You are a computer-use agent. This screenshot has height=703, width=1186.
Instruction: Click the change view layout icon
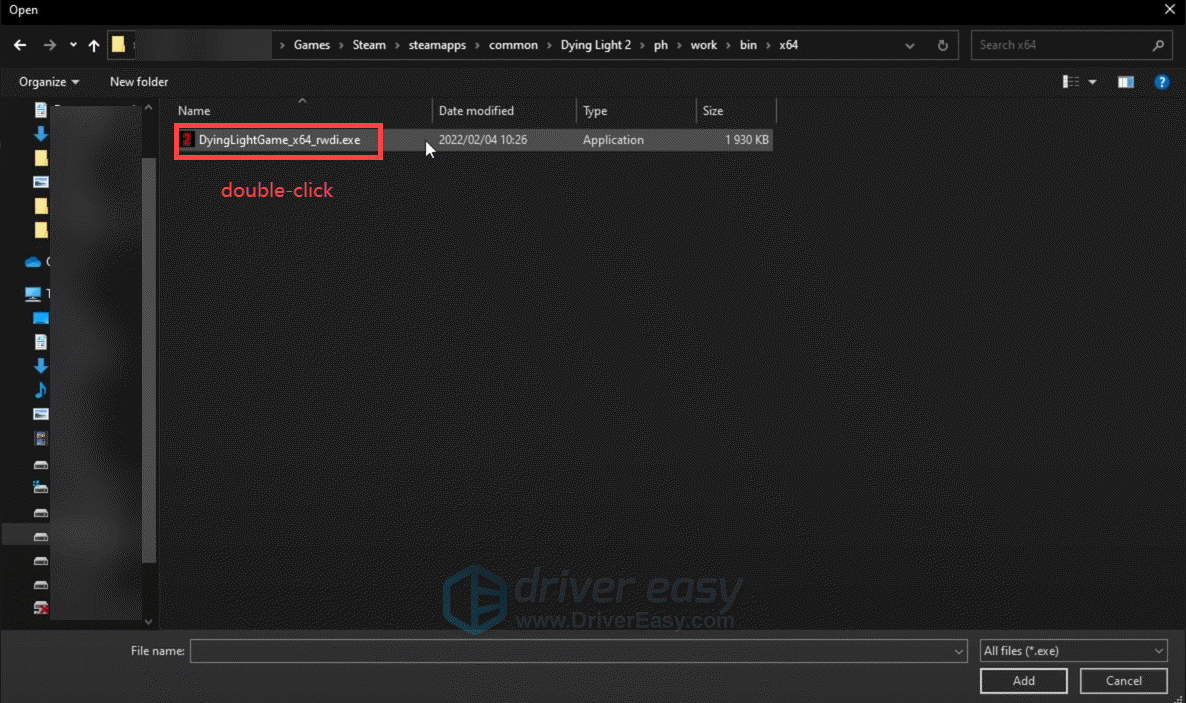pos(1071,82)
